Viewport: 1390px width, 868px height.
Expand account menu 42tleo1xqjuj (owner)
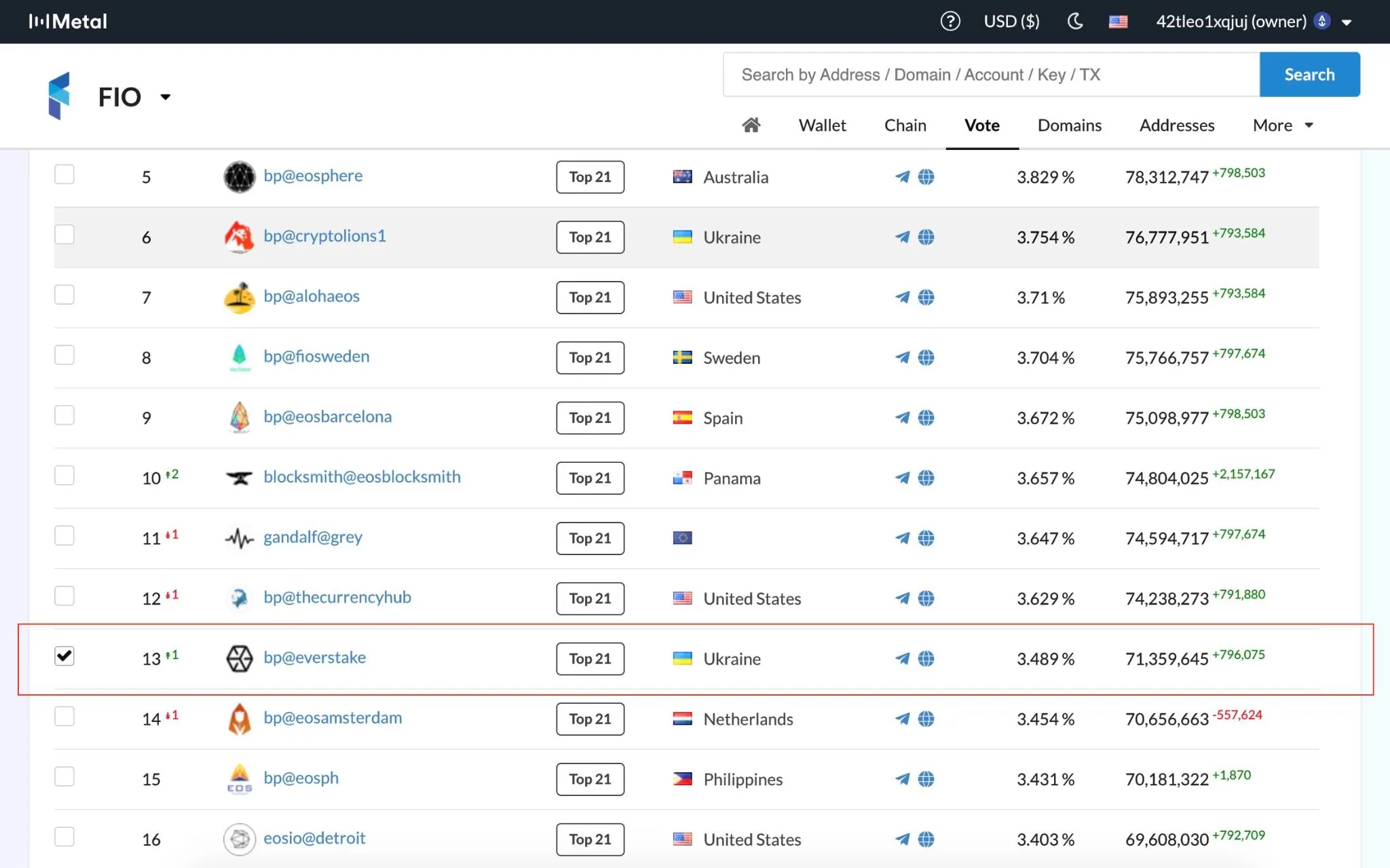click(1254, 22)
